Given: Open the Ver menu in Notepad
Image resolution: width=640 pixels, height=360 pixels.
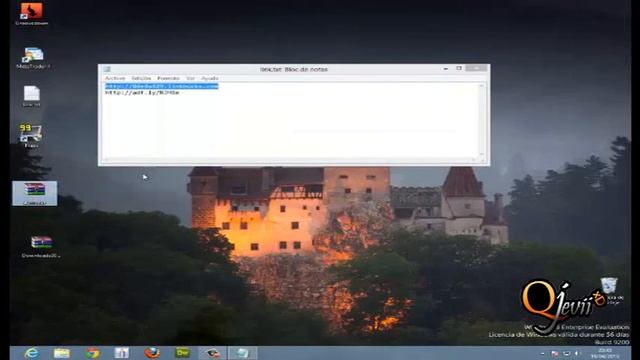Looking at the screenshot, I should pos(190,78).
